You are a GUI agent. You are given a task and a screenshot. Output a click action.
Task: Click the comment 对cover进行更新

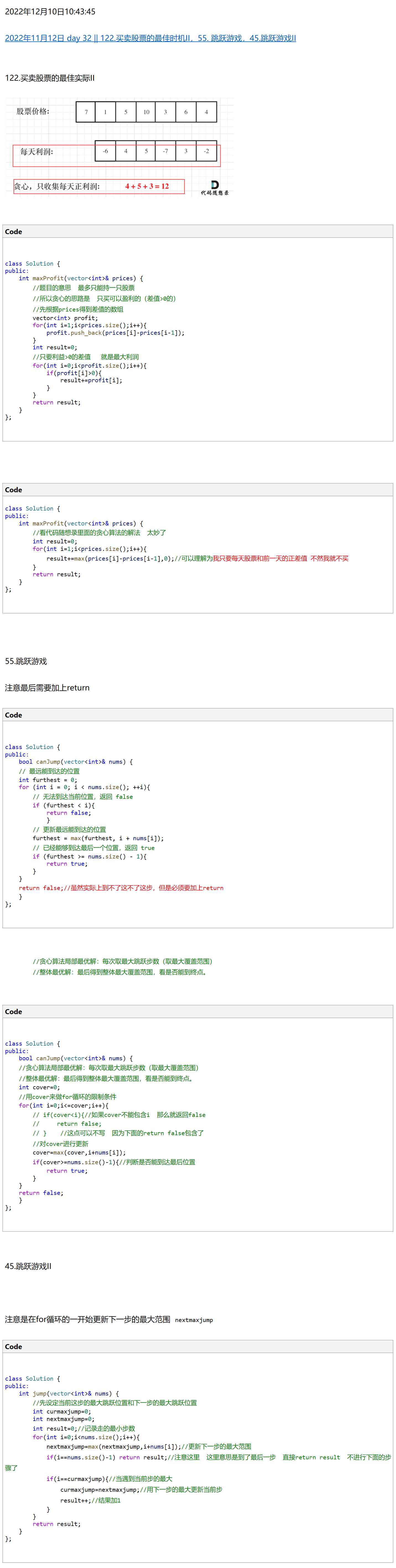(x=61, y=1144)
